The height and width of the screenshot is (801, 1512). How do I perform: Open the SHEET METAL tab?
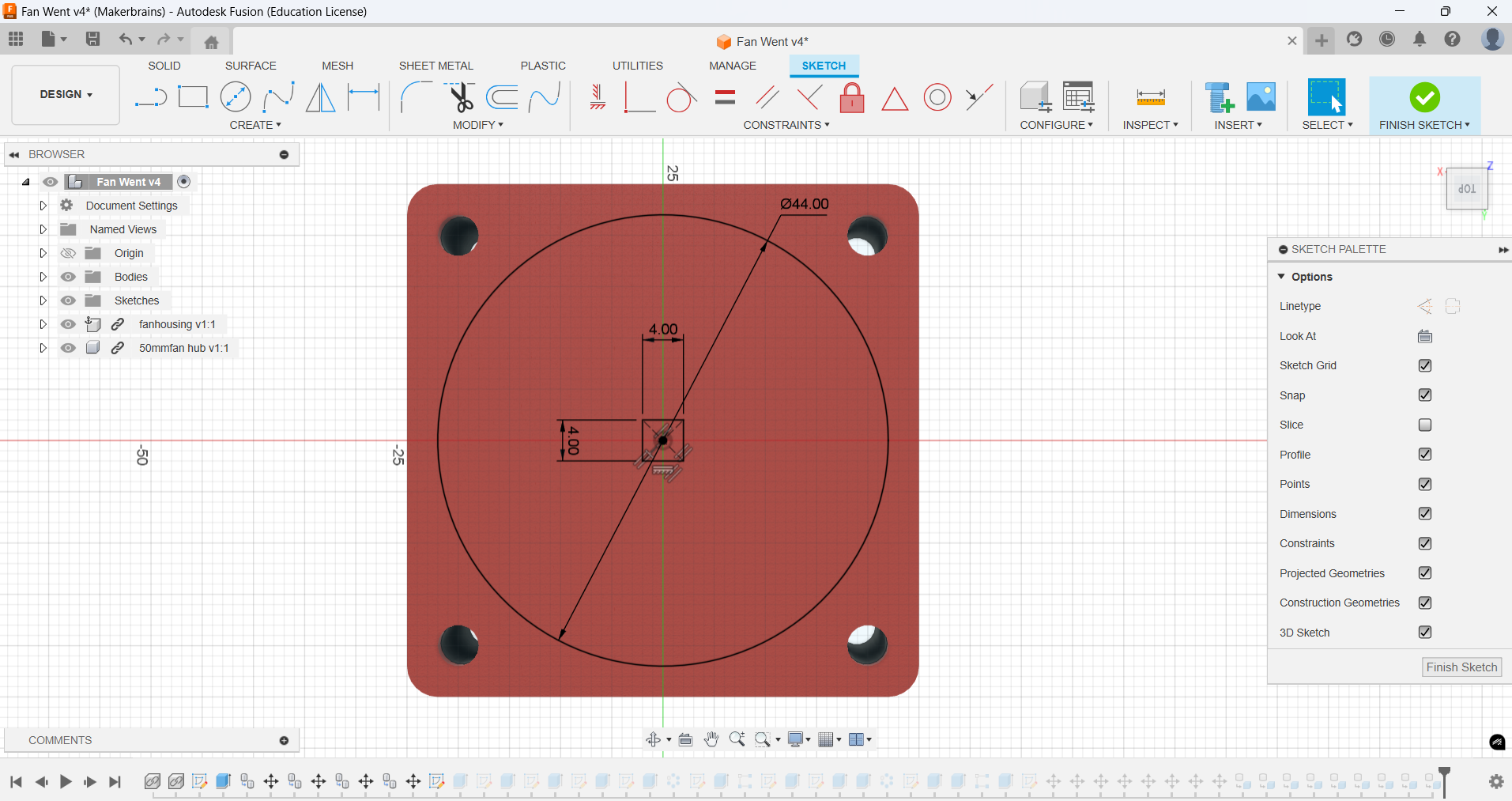tap(436, 66)
